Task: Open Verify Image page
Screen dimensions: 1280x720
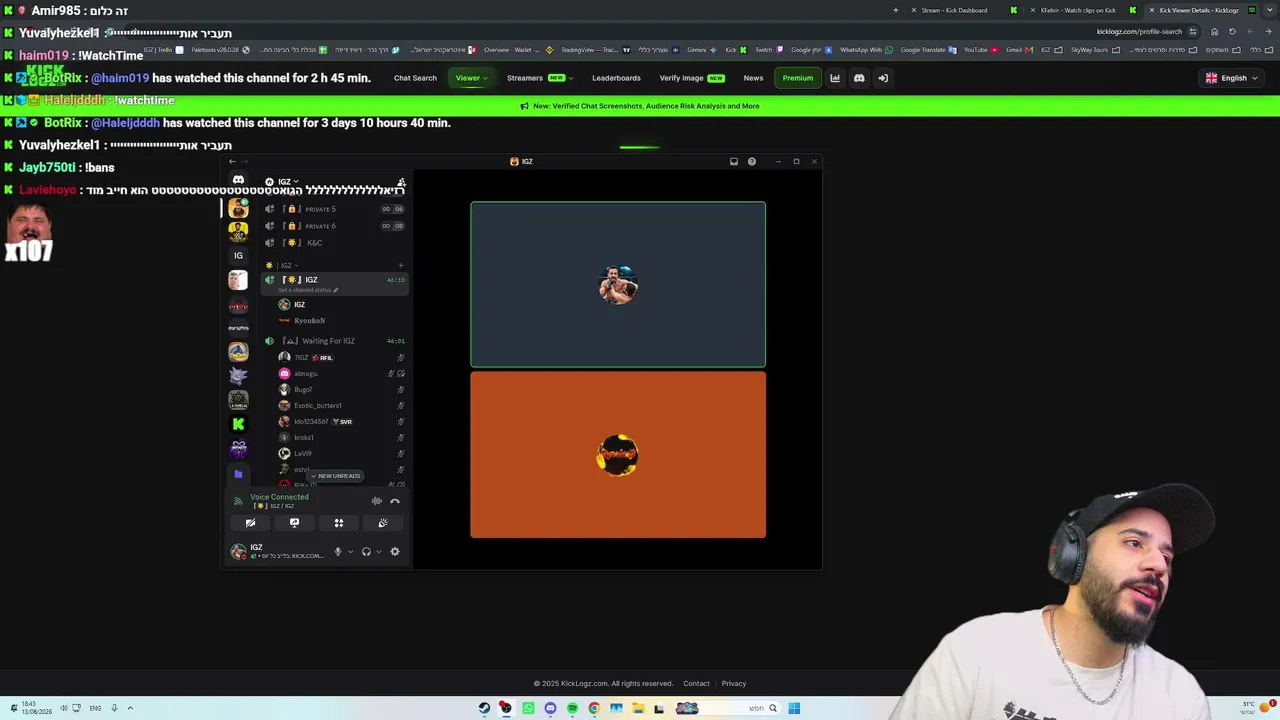Action: pyautogui.click(x=692, y=78)
